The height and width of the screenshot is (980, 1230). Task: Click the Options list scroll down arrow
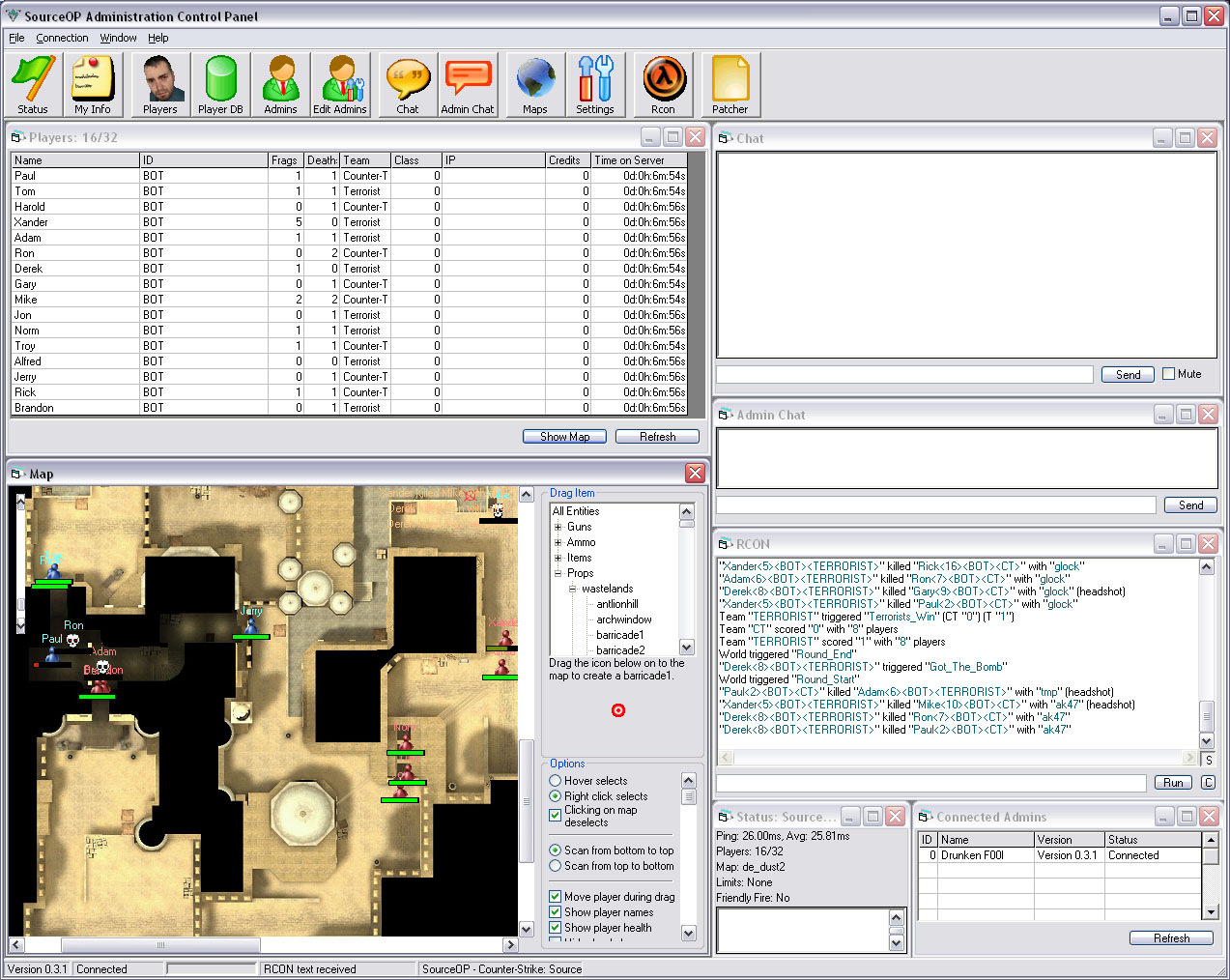pyautogui.click(x=689, y=934)
